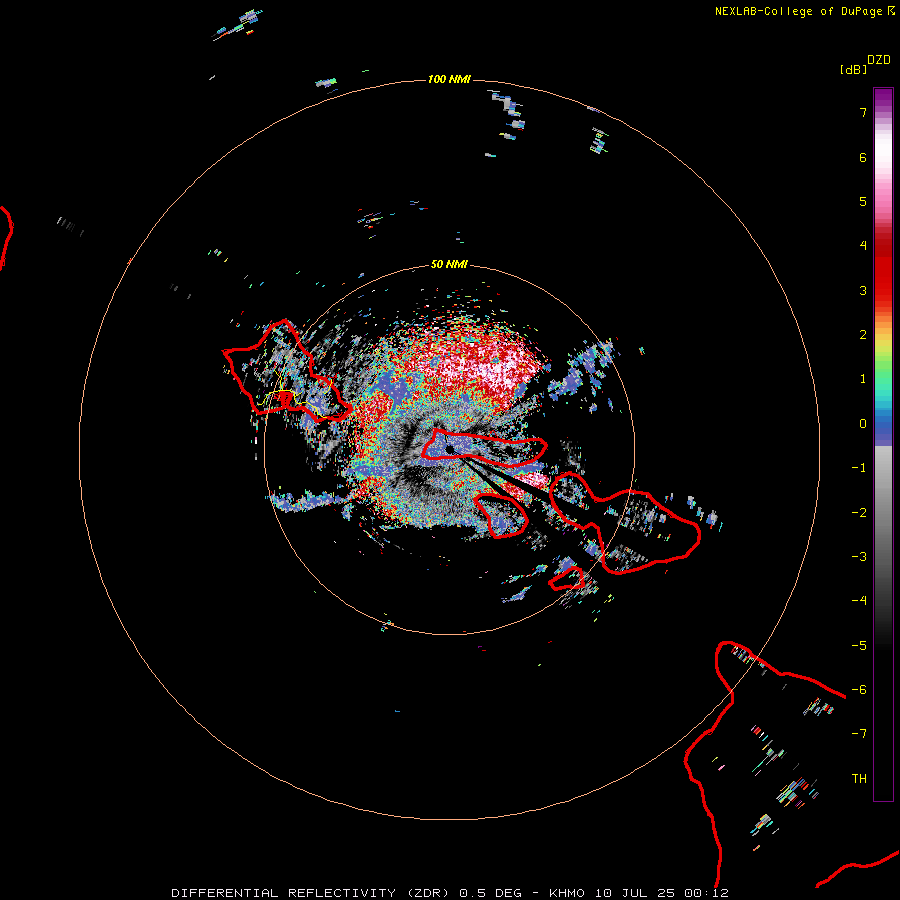Click the -5 tick label on colorbar
The width and height of the screenshot is (900, 900).
point(859,646)
